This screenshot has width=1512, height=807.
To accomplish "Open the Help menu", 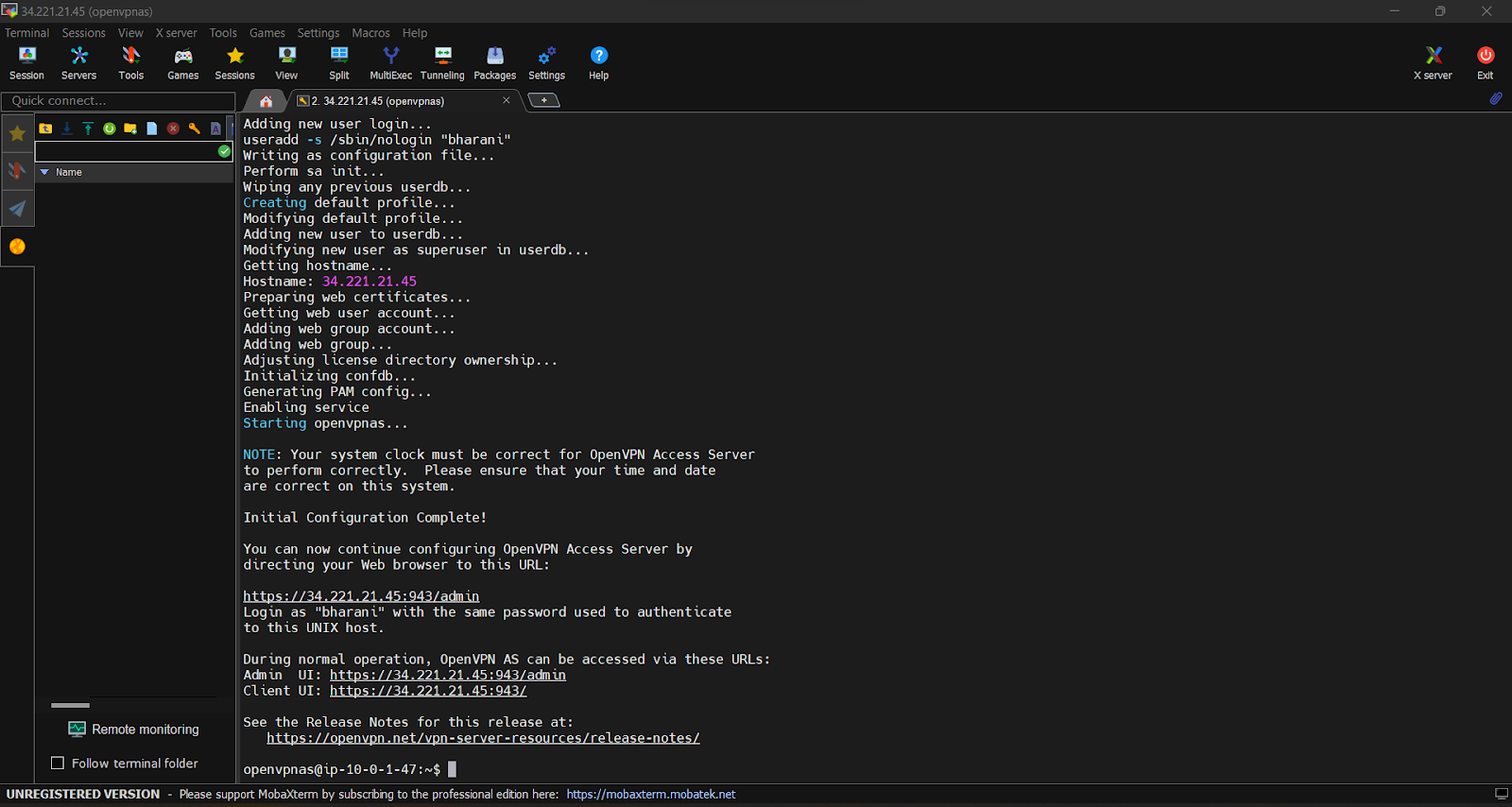I will coord(415,33).
